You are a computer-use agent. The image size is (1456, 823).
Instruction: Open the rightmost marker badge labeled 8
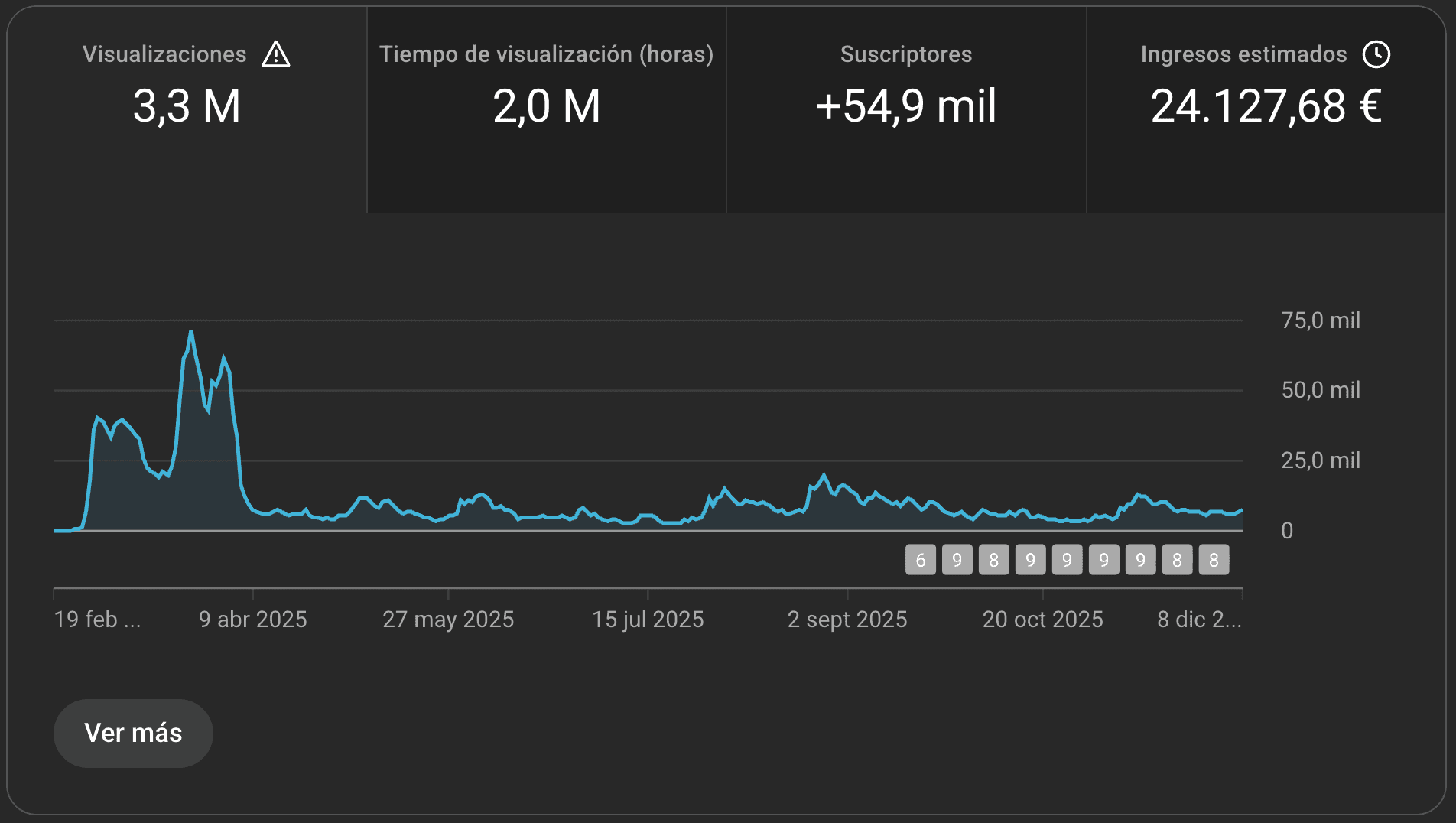click(1214, 560)
